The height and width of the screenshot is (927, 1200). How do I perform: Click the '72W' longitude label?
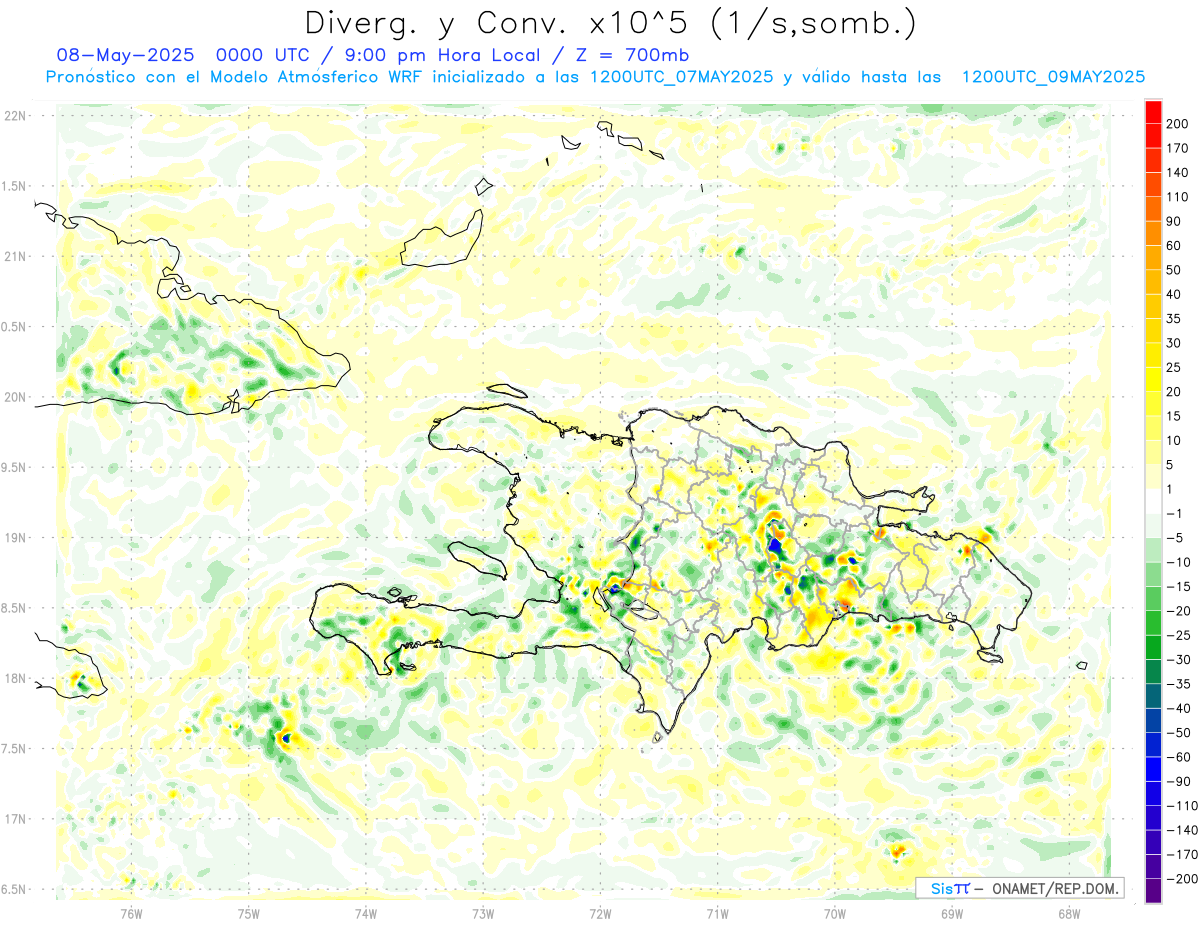600,914
